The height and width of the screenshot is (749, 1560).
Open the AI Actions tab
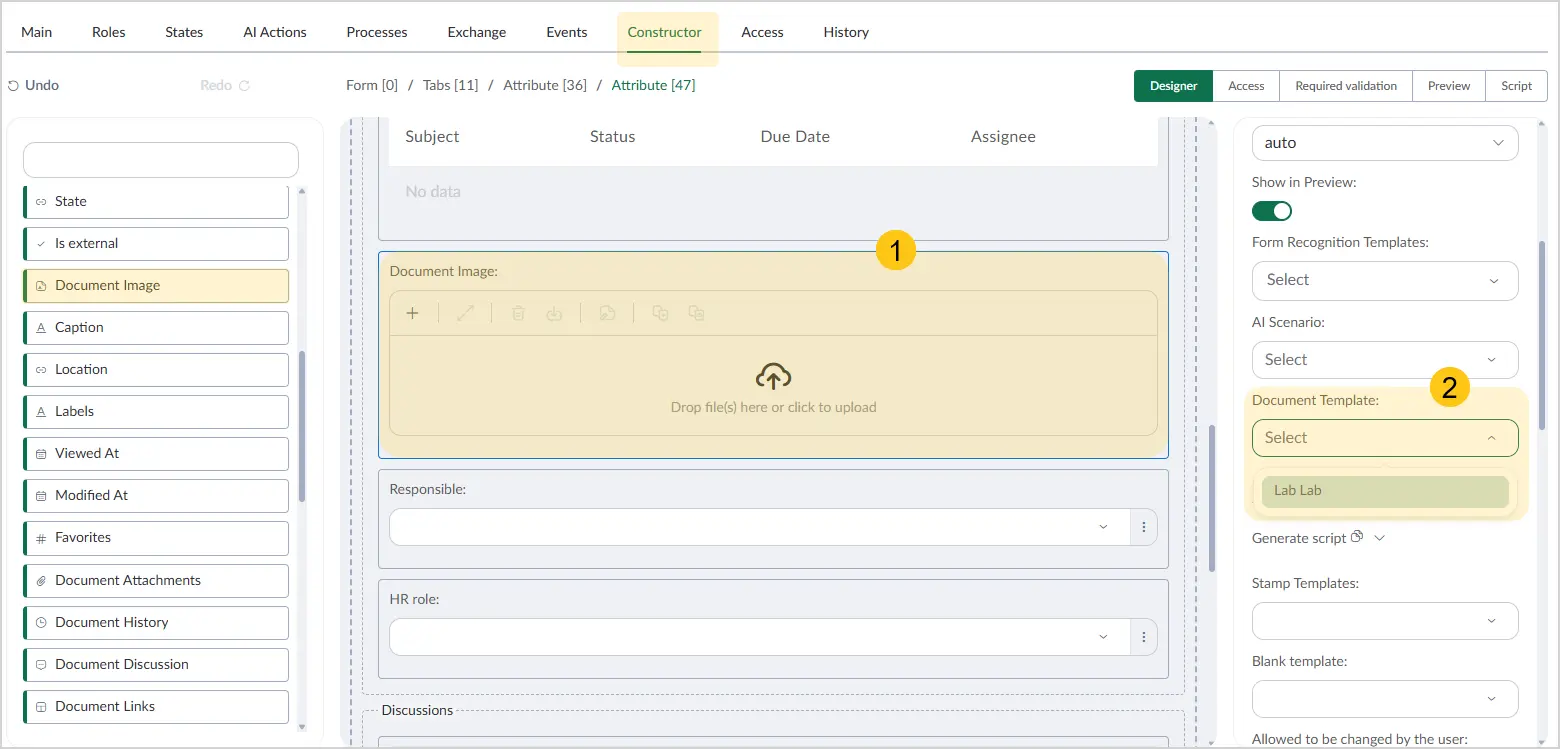(275, 32)
